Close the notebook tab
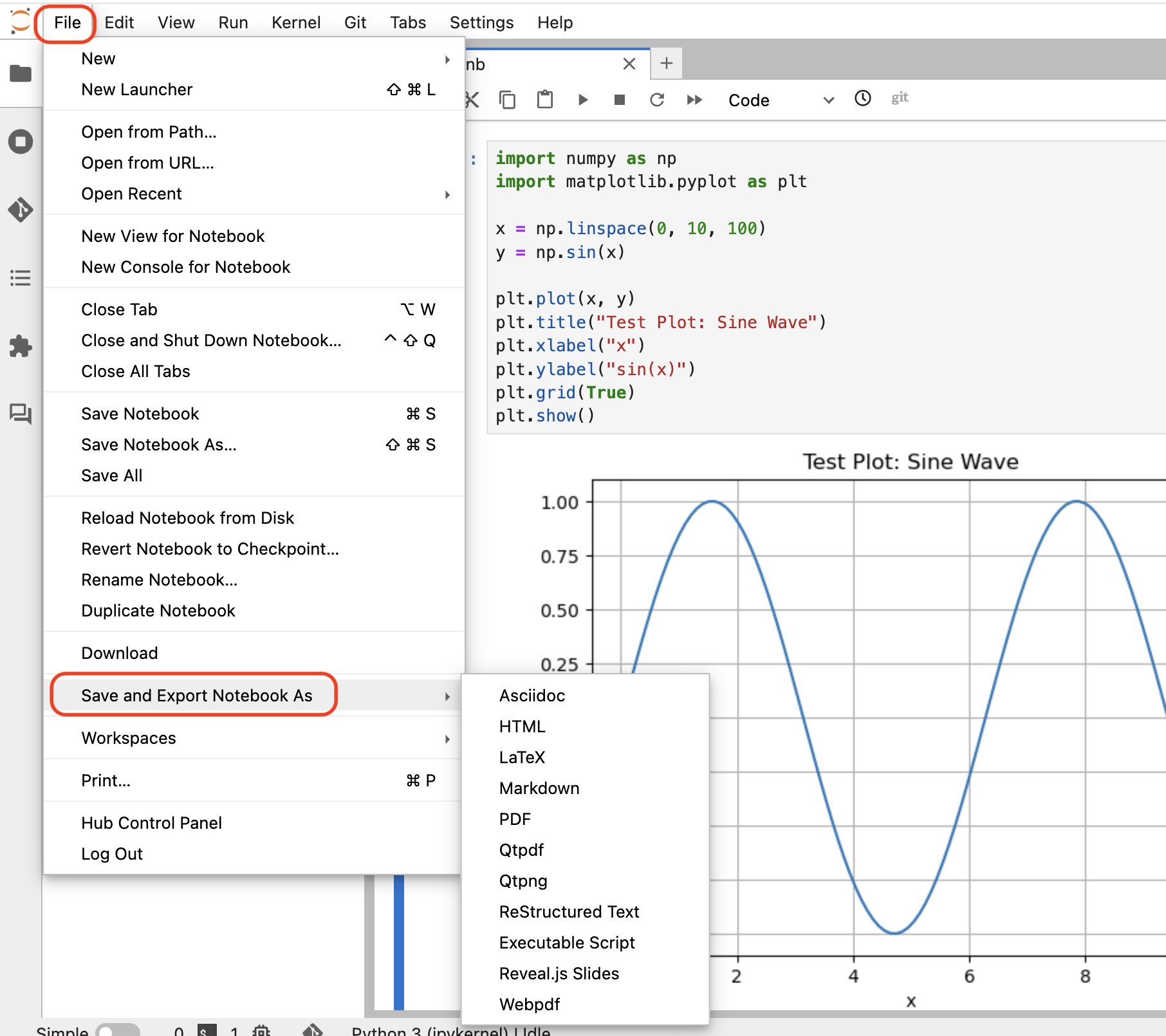The width and height of the screenshot is (1166, 1036). (629, 64)
